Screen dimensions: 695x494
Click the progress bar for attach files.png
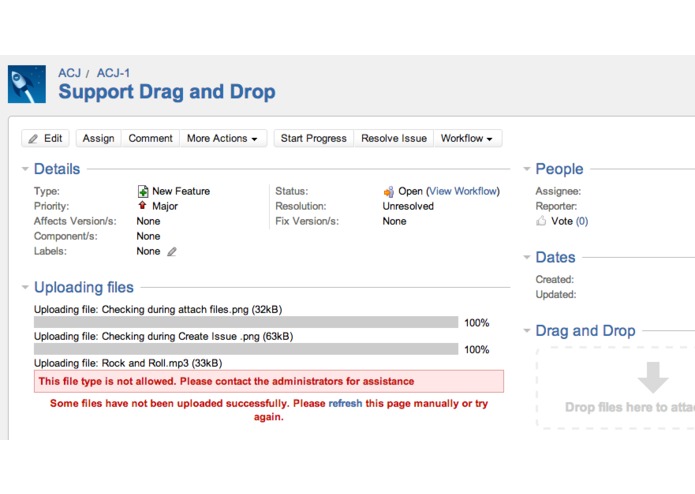click(246, 322)
